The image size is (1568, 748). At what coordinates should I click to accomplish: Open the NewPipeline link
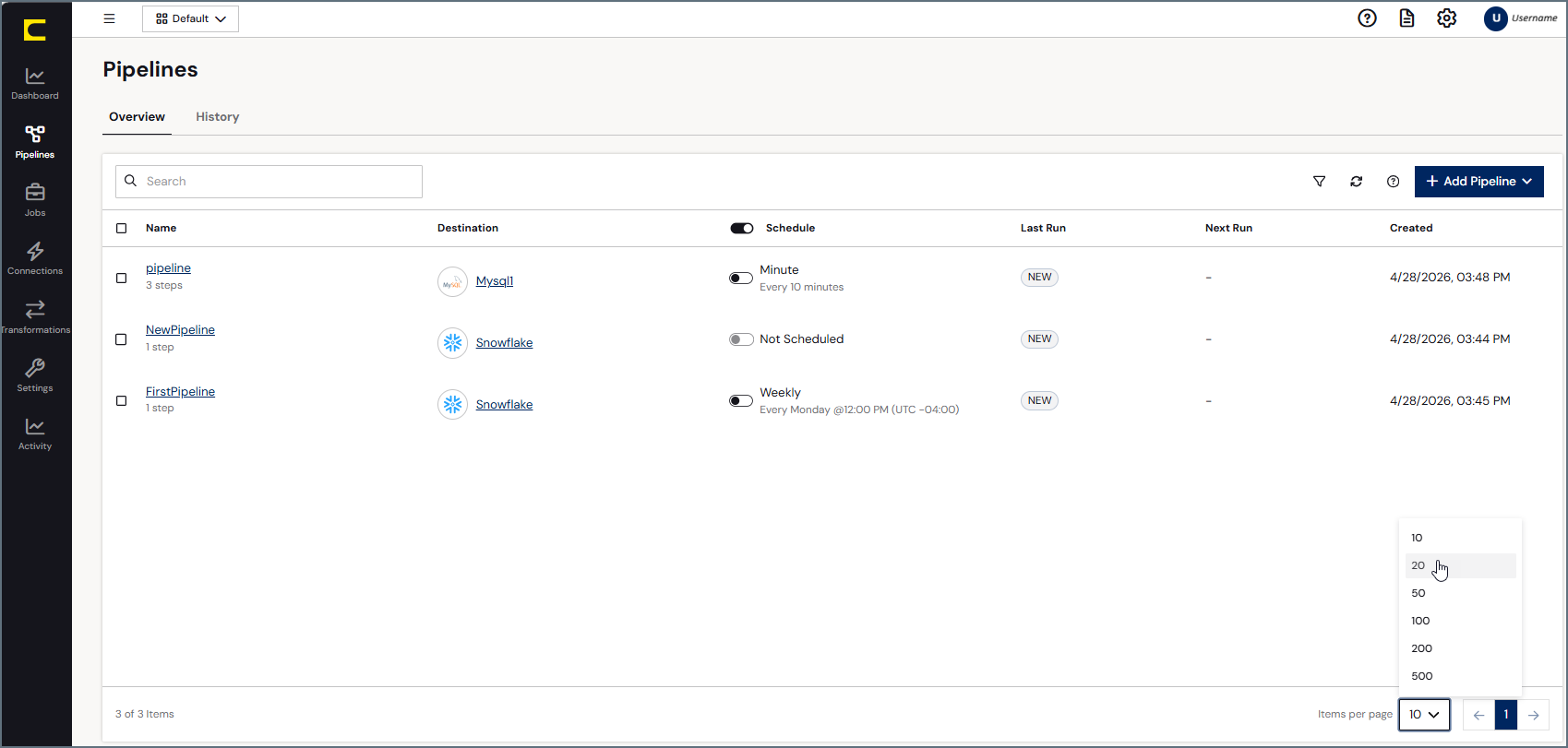click(180, 330)
